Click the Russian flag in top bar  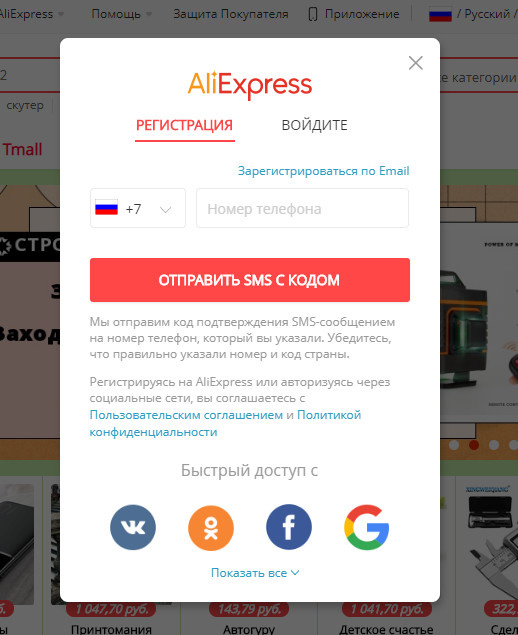[440, 14]
